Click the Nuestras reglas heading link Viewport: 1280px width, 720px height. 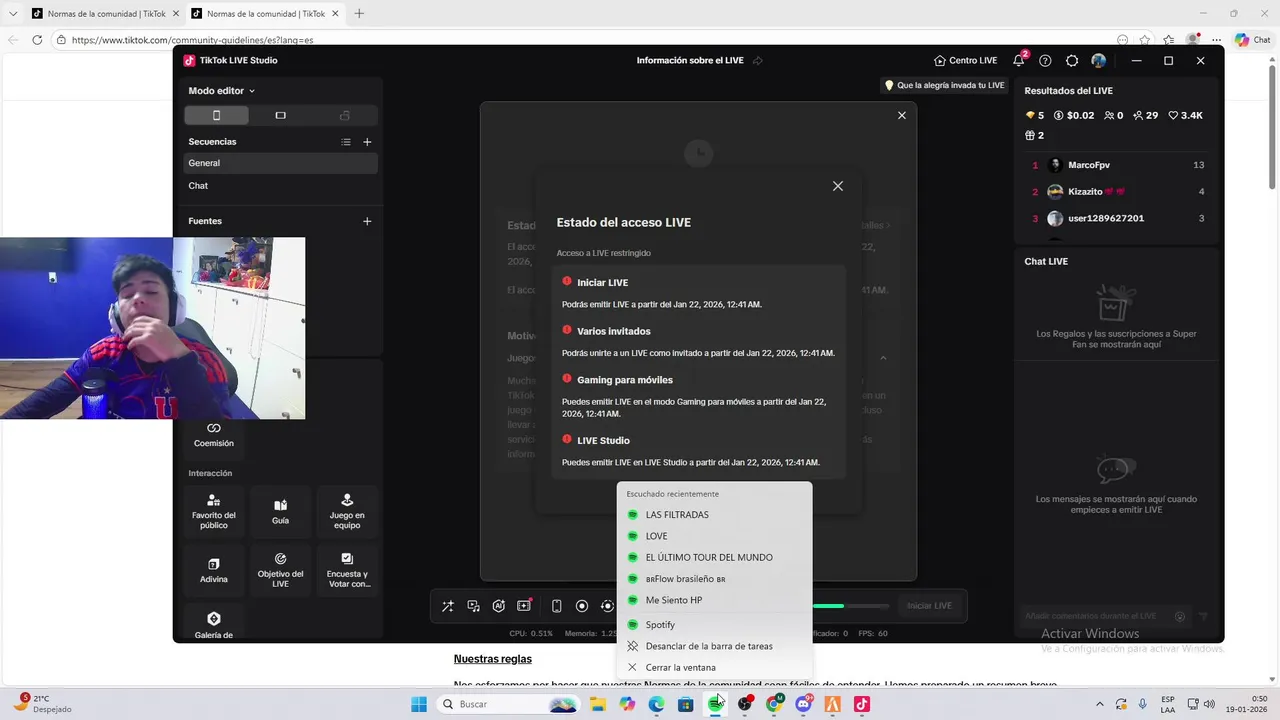tap(493, 659)
